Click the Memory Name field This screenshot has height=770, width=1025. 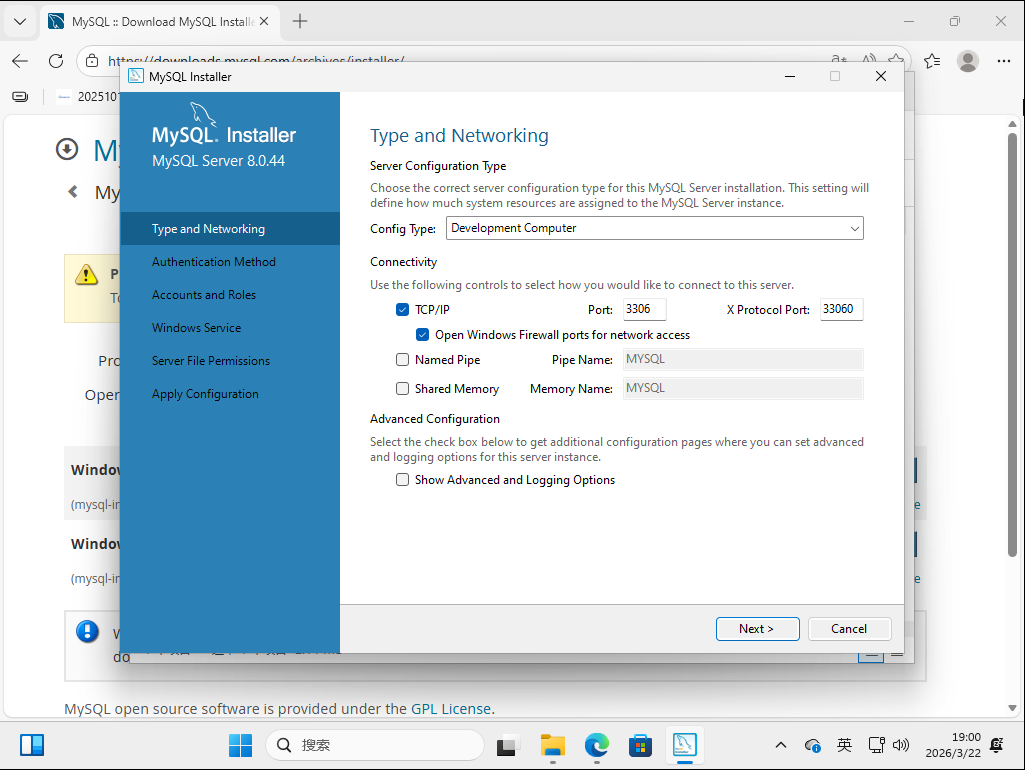[743, 388]
